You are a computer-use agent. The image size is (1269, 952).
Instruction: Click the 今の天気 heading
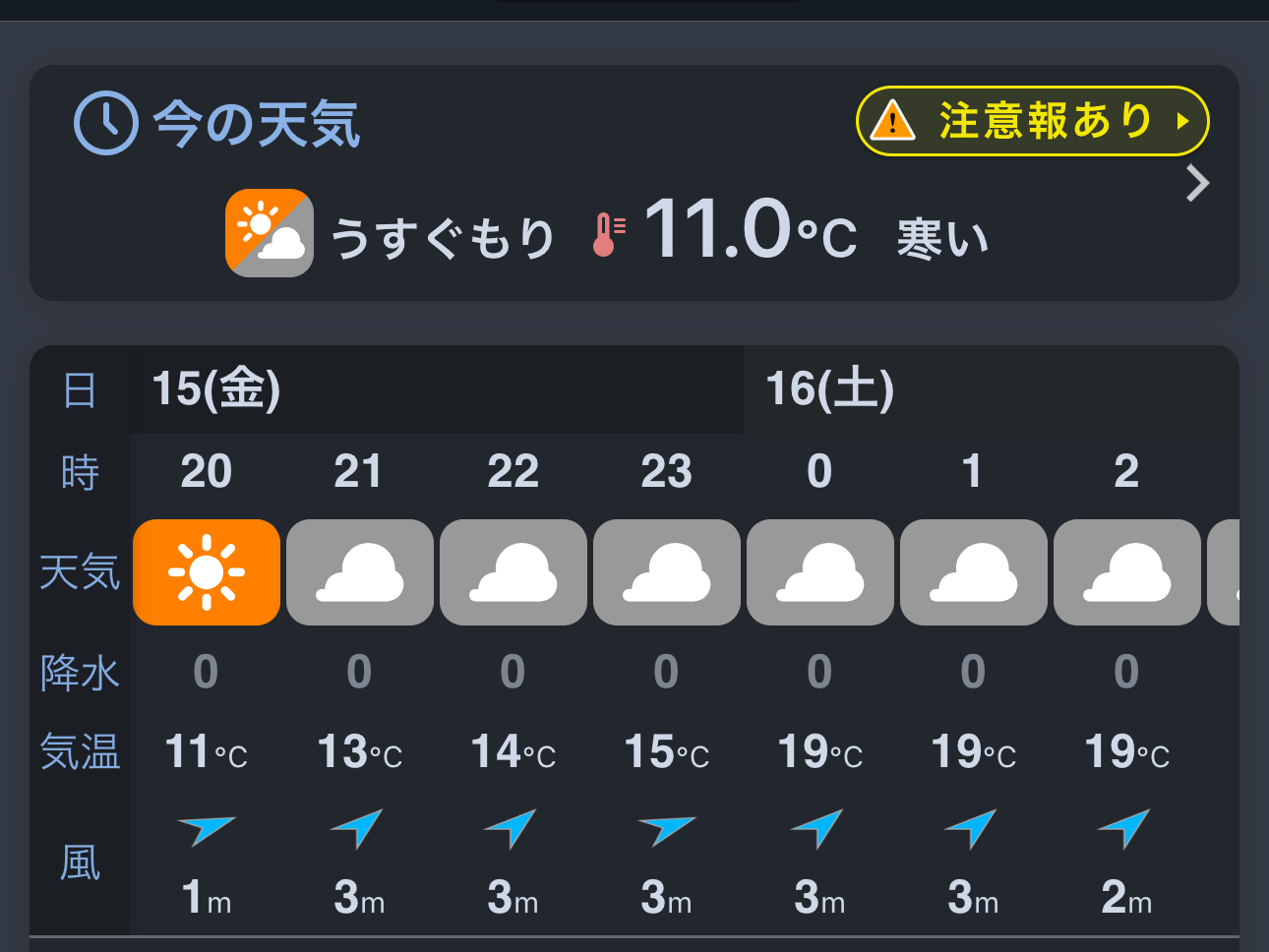click(x=257, y=125)
